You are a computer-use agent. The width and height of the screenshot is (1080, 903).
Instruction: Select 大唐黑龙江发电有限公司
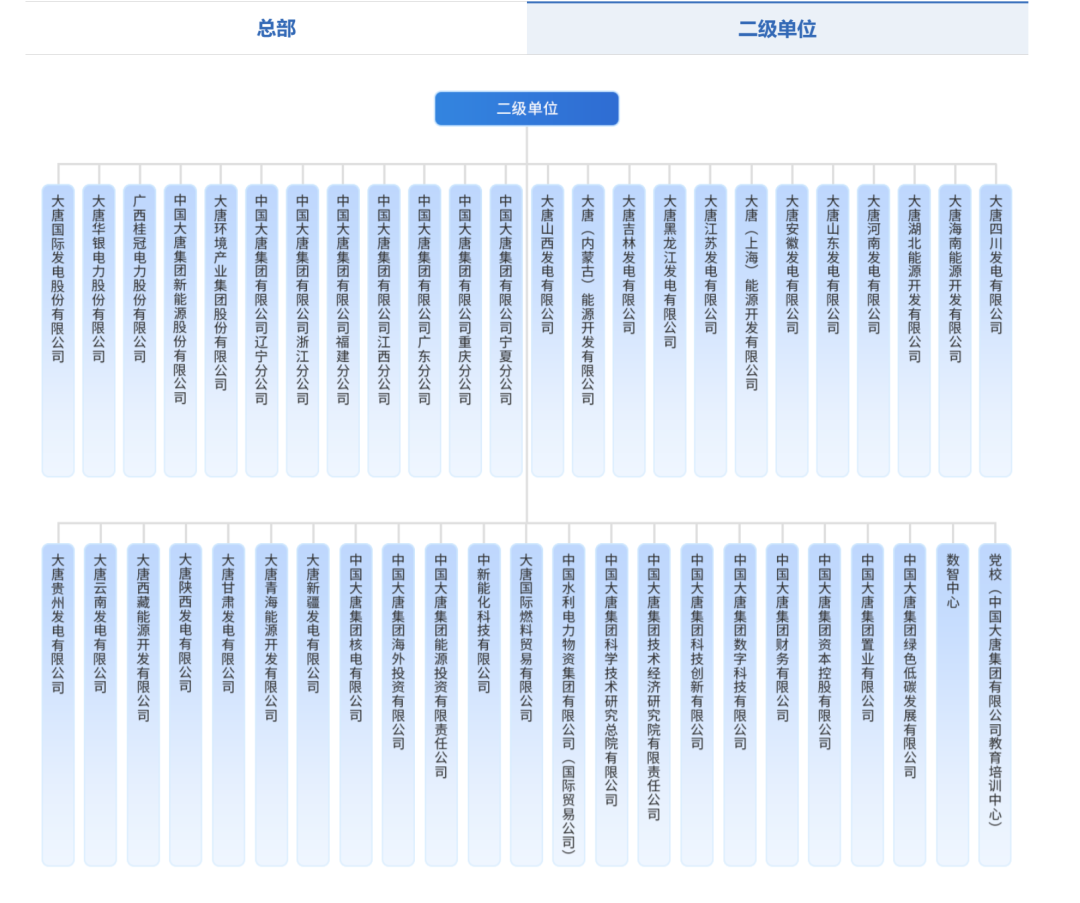tap(669, 331)
